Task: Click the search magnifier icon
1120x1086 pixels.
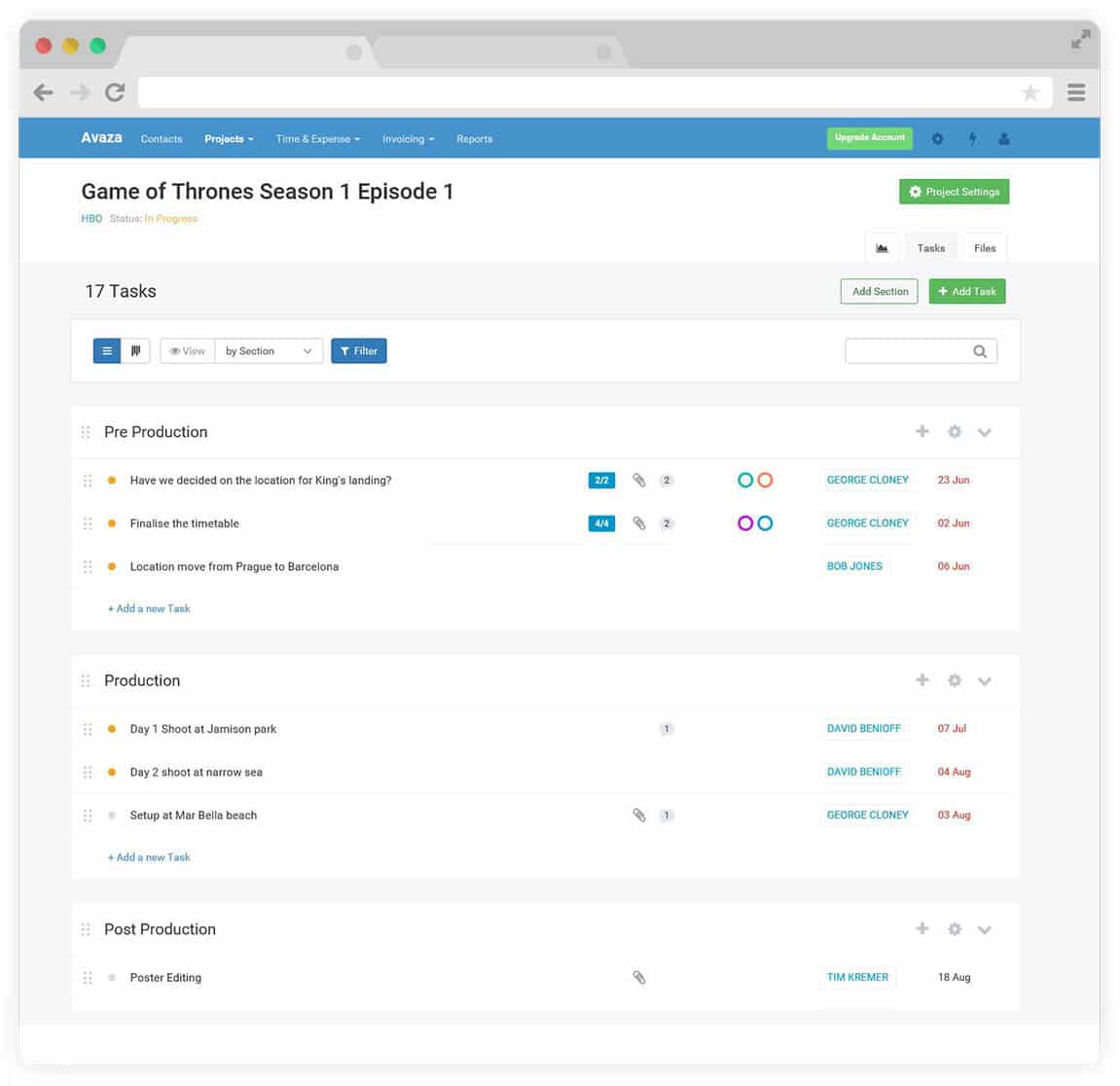Action: 980,350
